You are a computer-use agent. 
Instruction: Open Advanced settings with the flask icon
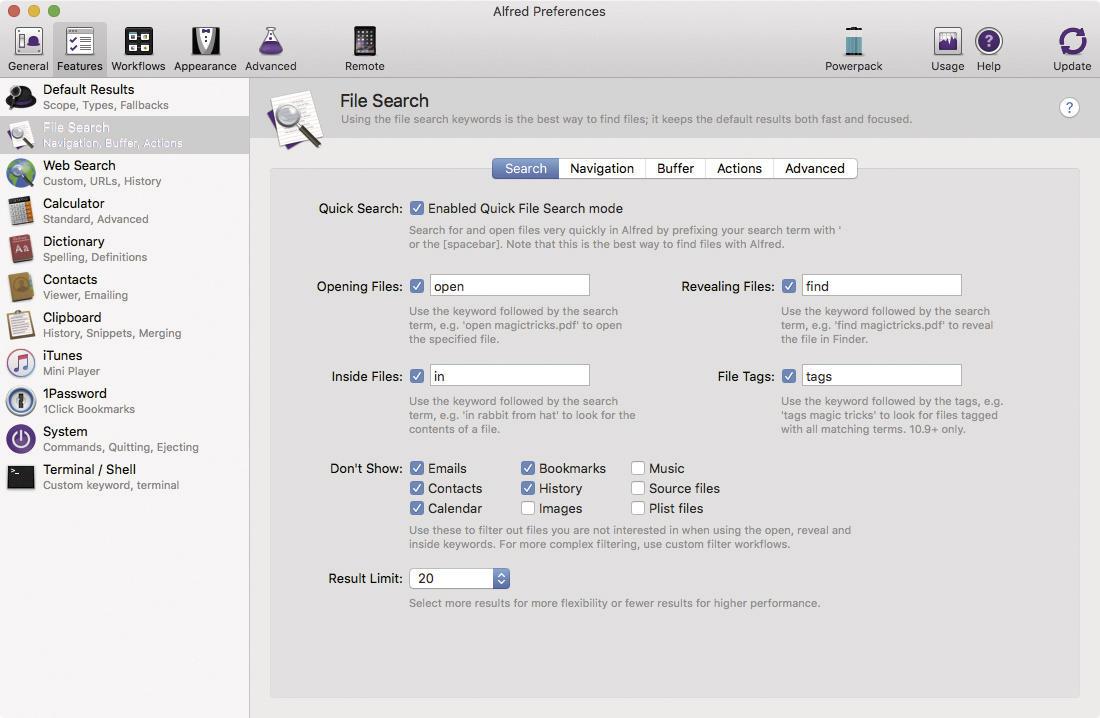pyautogui.click(x=271, y=49)
